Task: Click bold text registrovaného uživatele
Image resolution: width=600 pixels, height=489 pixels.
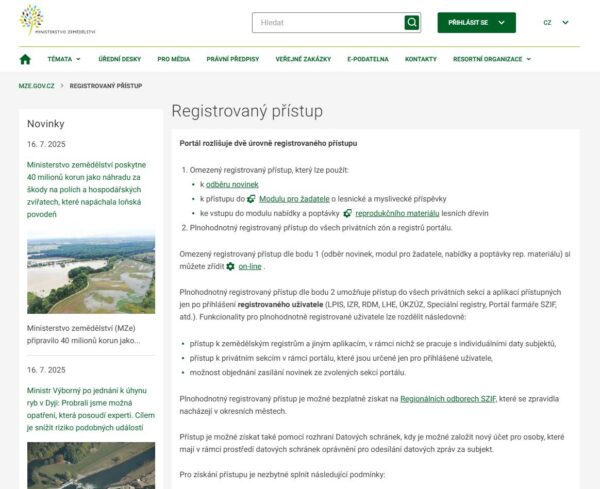Action: 280,305
